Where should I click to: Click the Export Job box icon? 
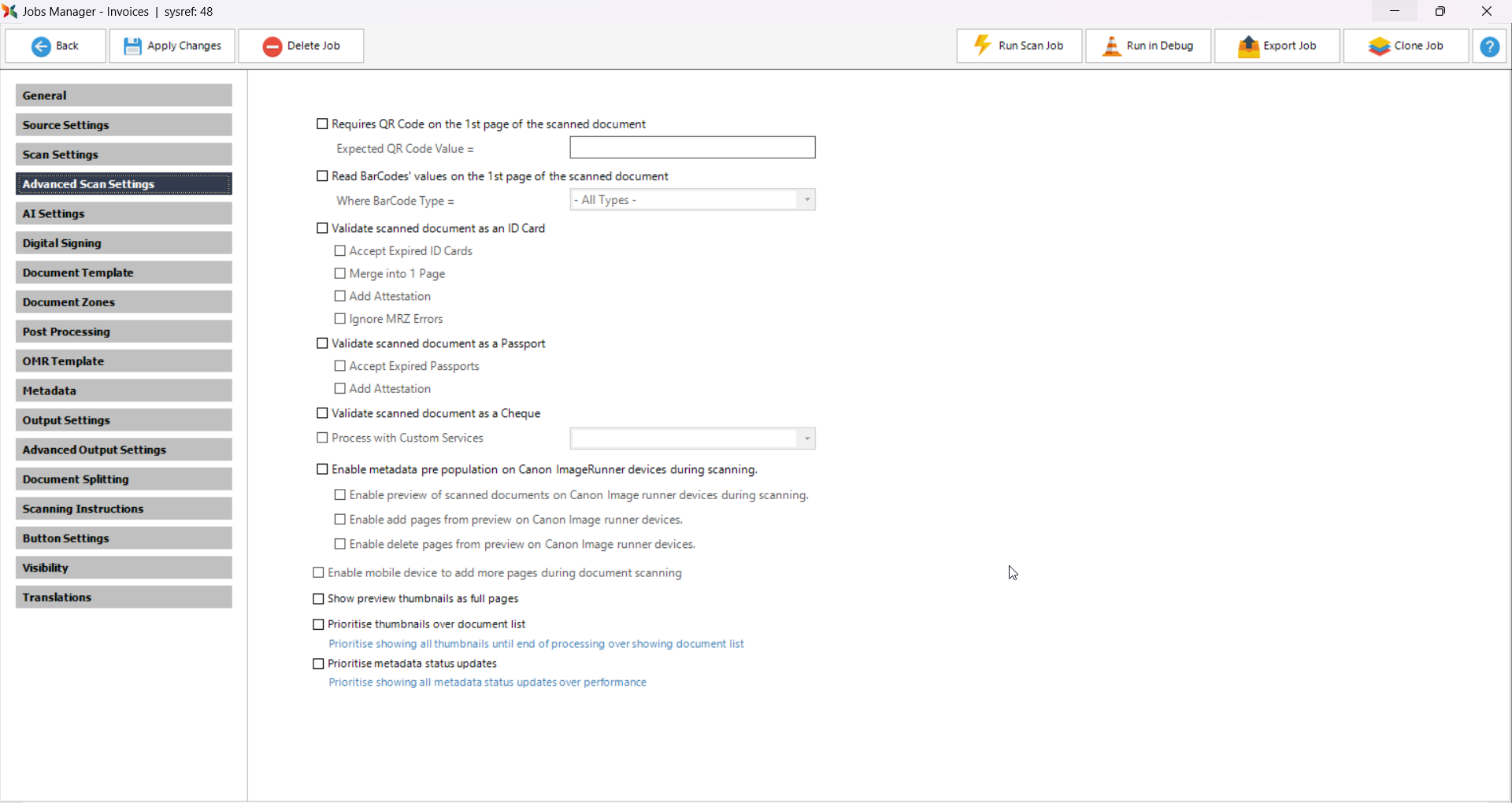point(1248,46)
